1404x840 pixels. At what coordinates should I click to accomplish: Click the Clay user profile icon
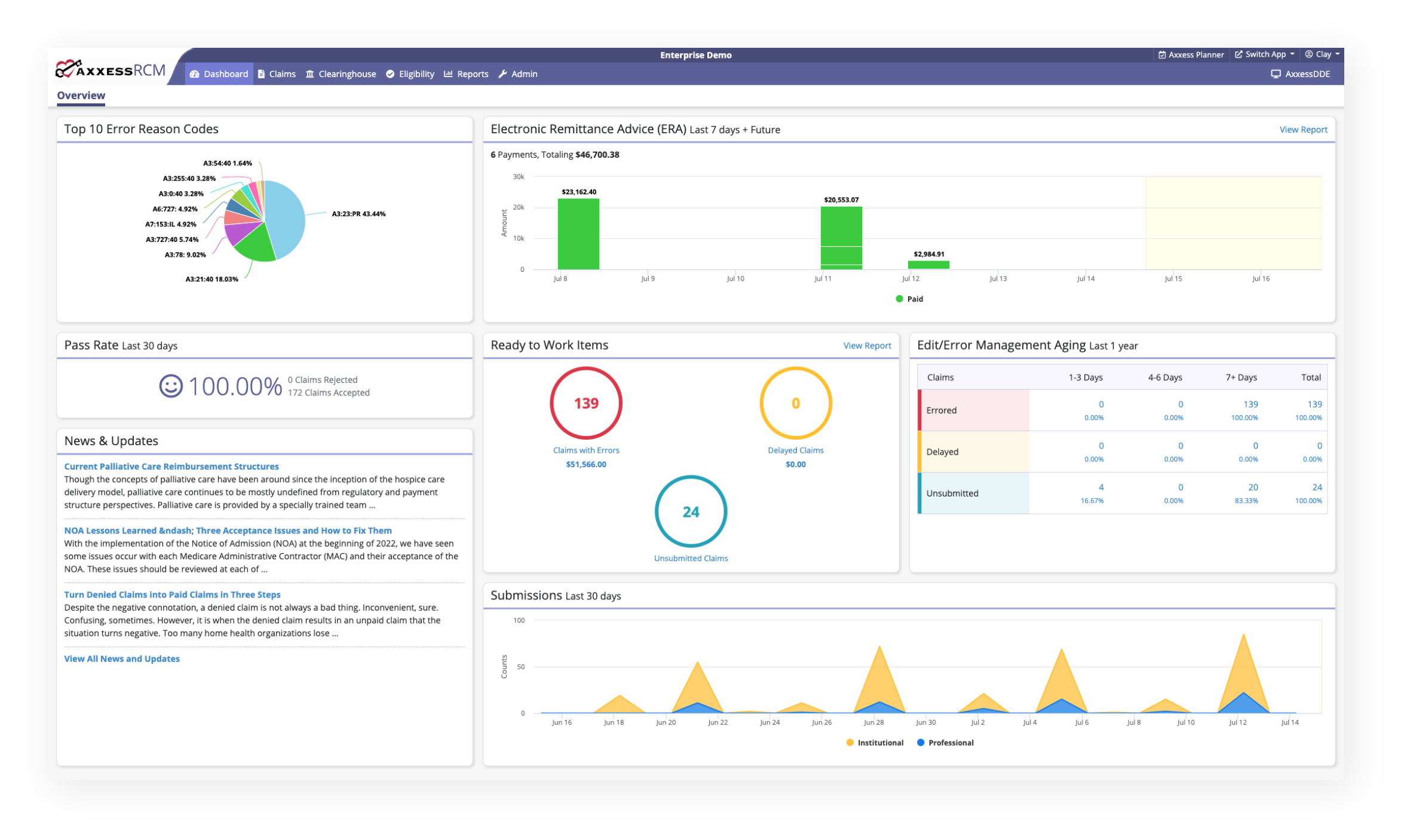1308,54
